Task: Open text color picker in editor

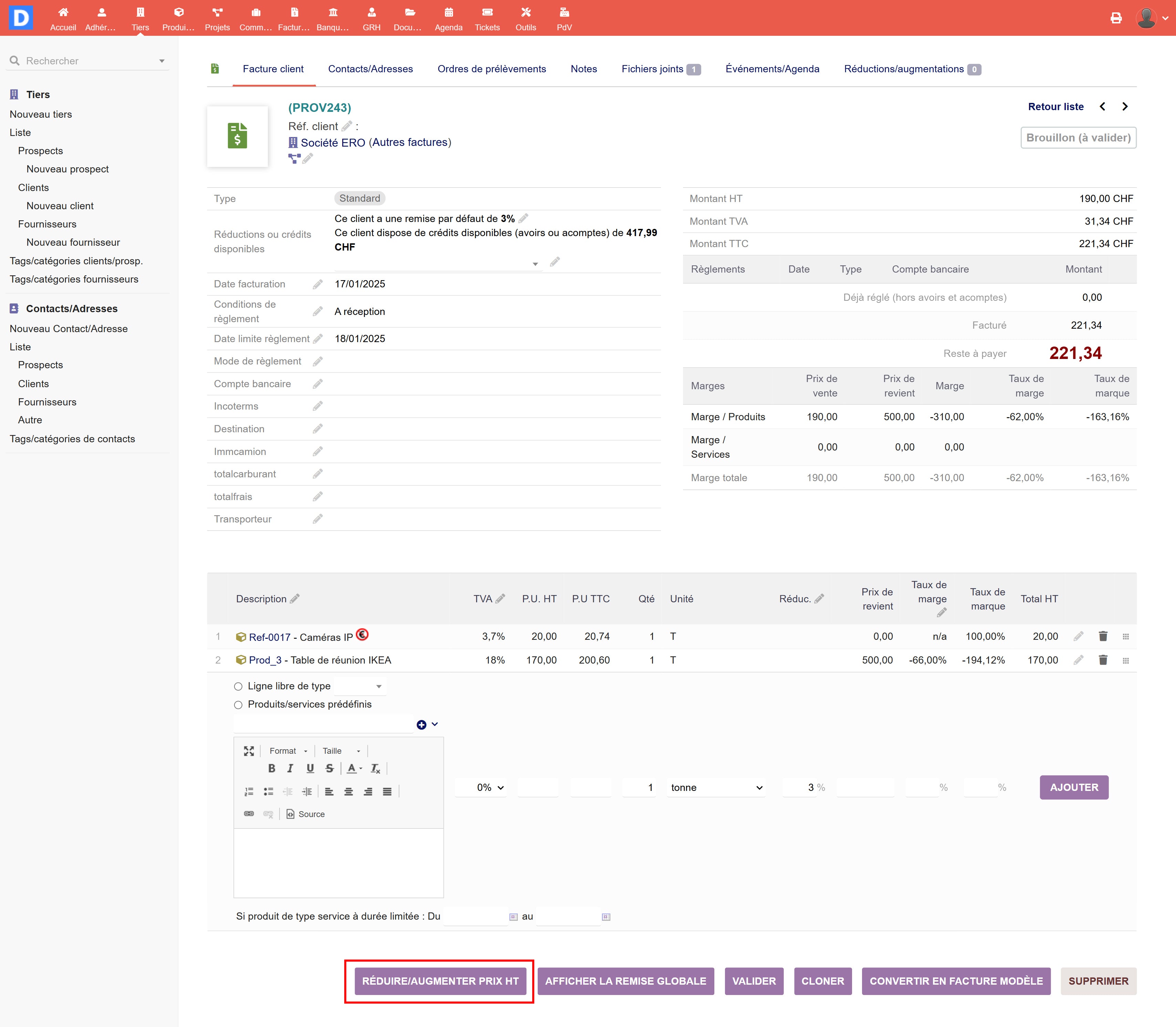Action: pos(354,769)
